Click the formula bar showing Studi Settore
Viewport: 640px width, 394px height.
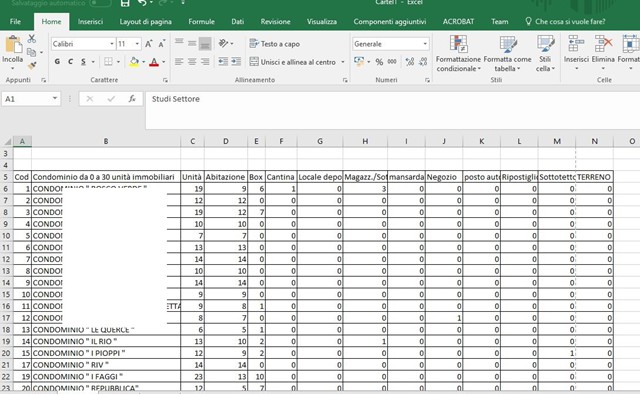(392, 110)
